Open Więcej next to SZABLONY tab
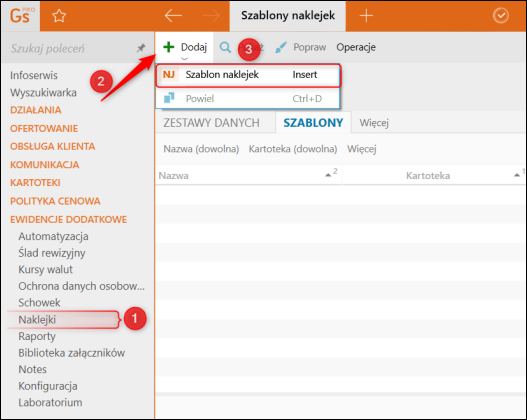This screenshot has width=527, height=420. (374, 123)
